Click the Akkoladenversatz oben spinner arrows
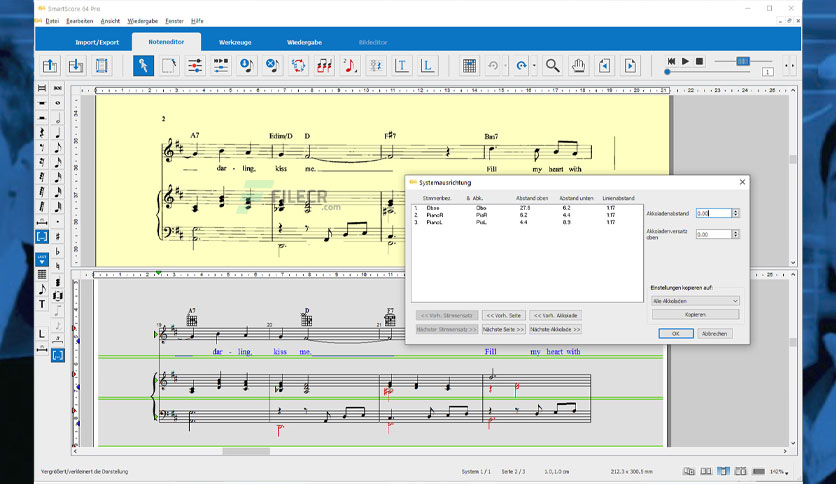The height and width of the screenshot is (484, 836). (735, 234)
